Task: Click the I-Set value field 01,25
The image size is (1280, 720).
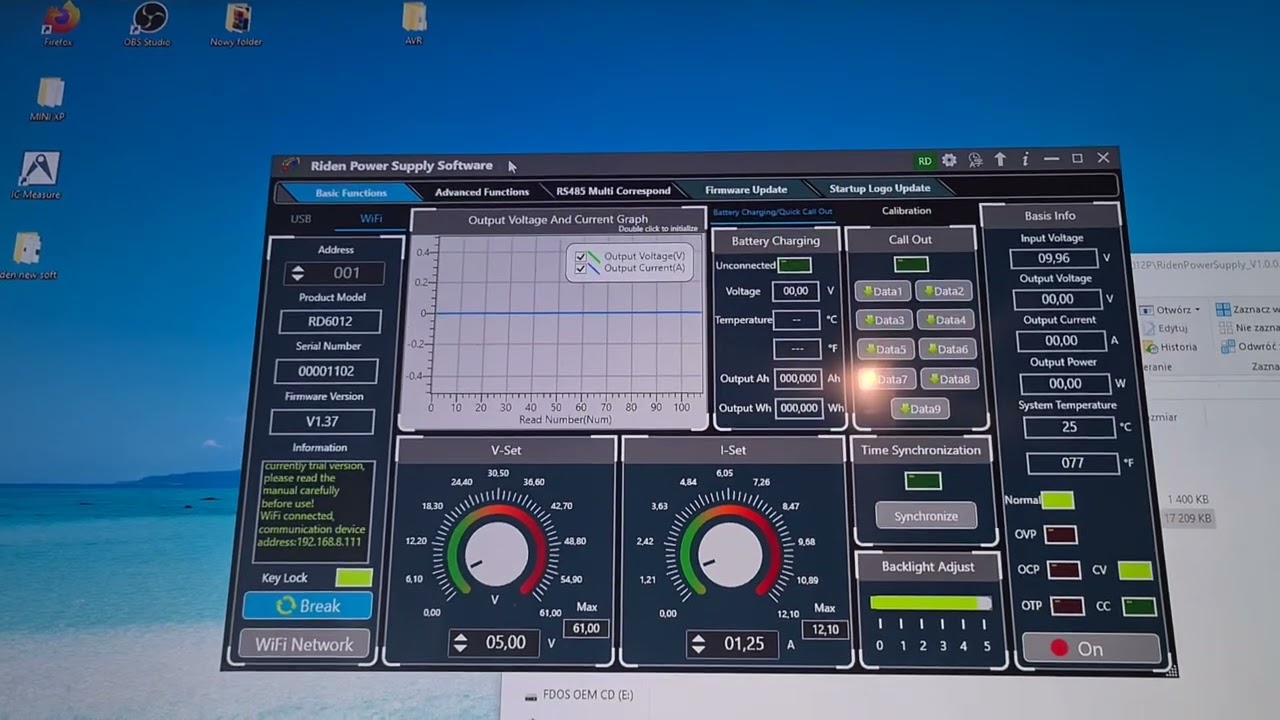Action: click(x=744, y=644)
